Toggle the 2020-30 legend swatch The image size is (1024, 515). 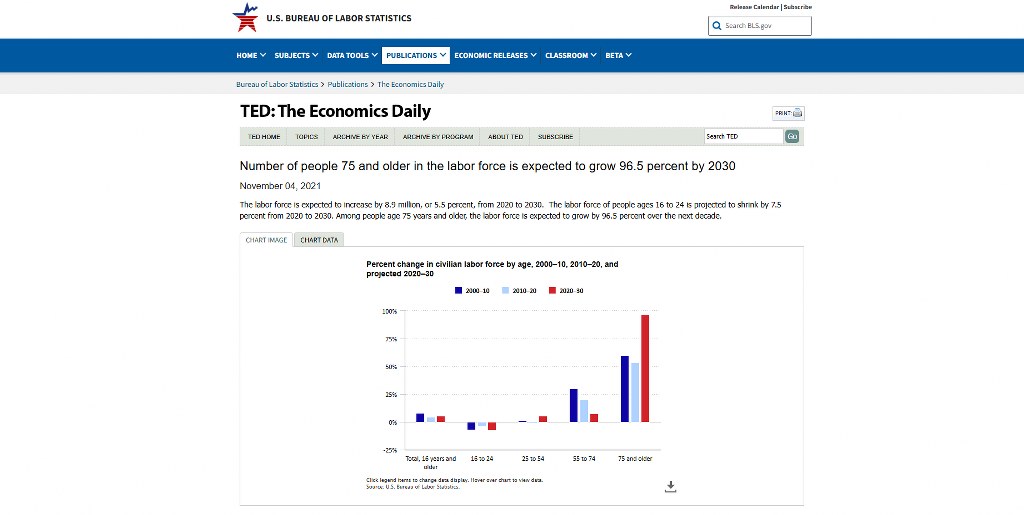(x=552, y=290)
